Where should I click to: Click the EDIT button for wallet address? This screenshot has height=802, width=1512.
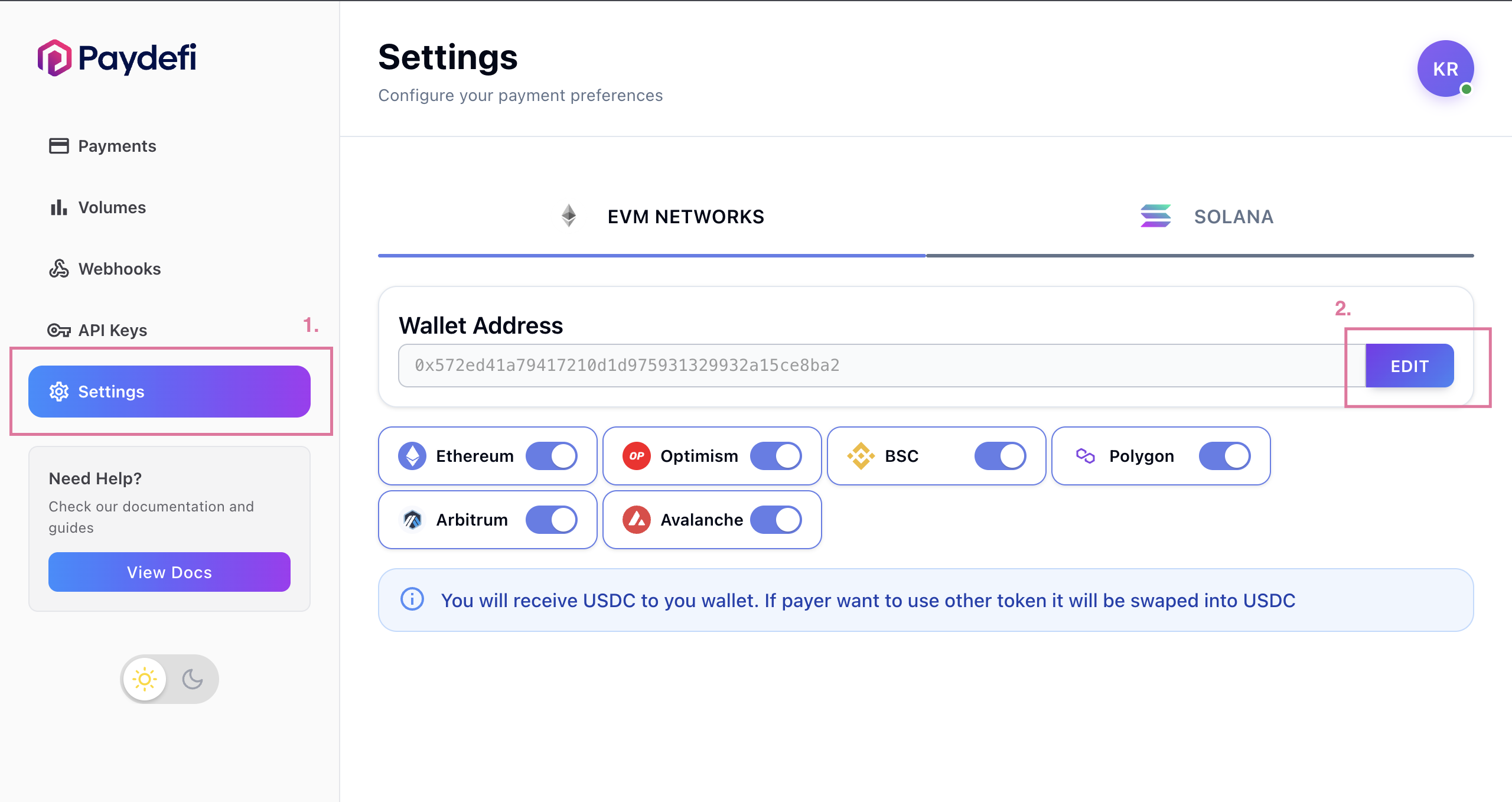[x=1409, y=366]
